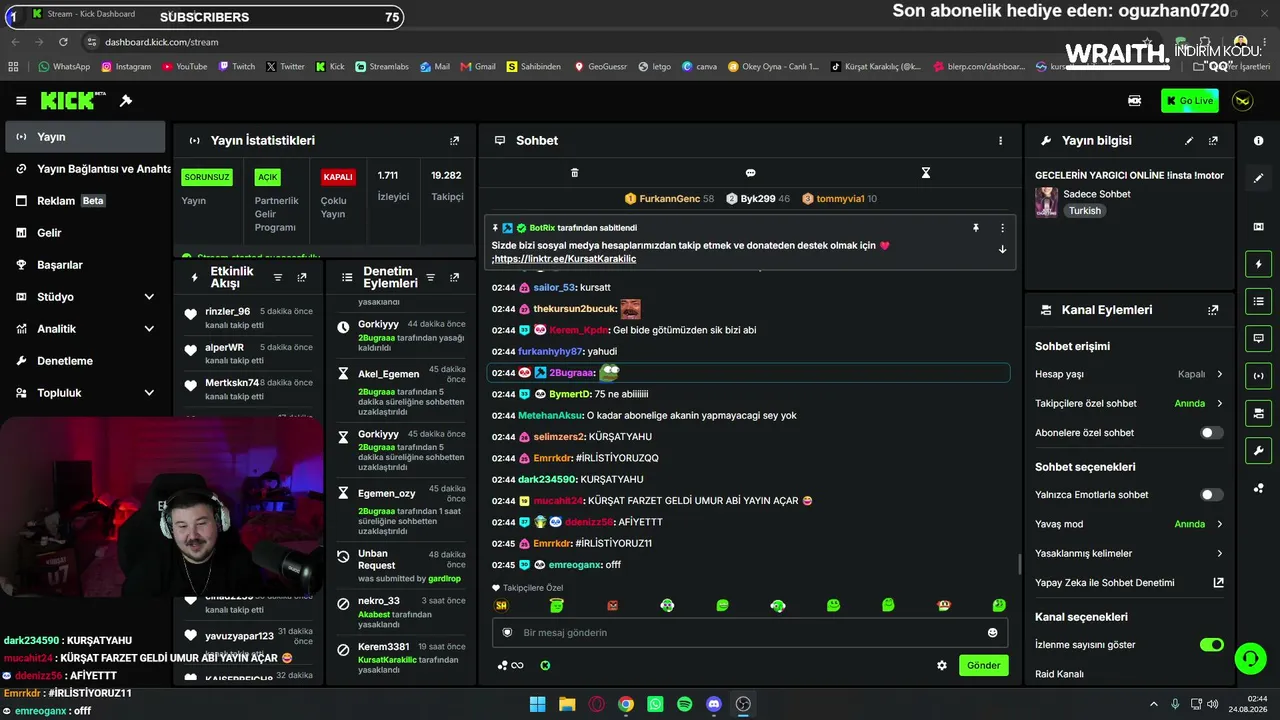1280x720 pixels.
Task: Click the gavel icon next to Kick logo
Action: [126, 101]
